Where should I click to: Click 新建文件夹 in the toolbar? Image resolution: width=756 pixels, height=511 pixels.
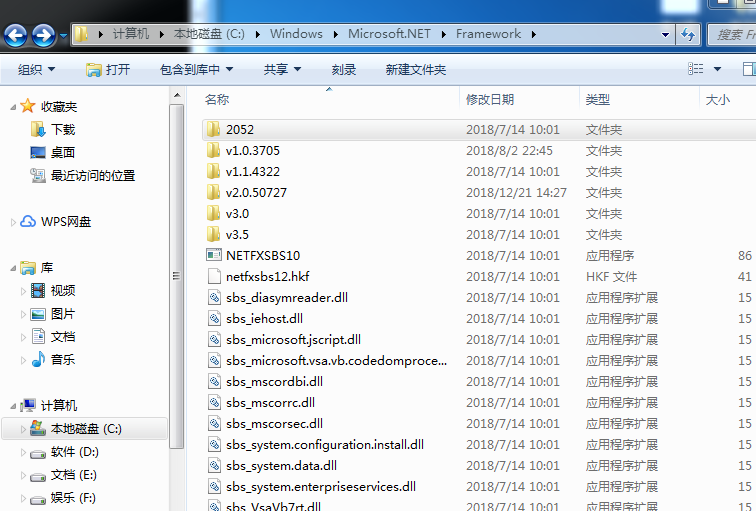[416, 69]
